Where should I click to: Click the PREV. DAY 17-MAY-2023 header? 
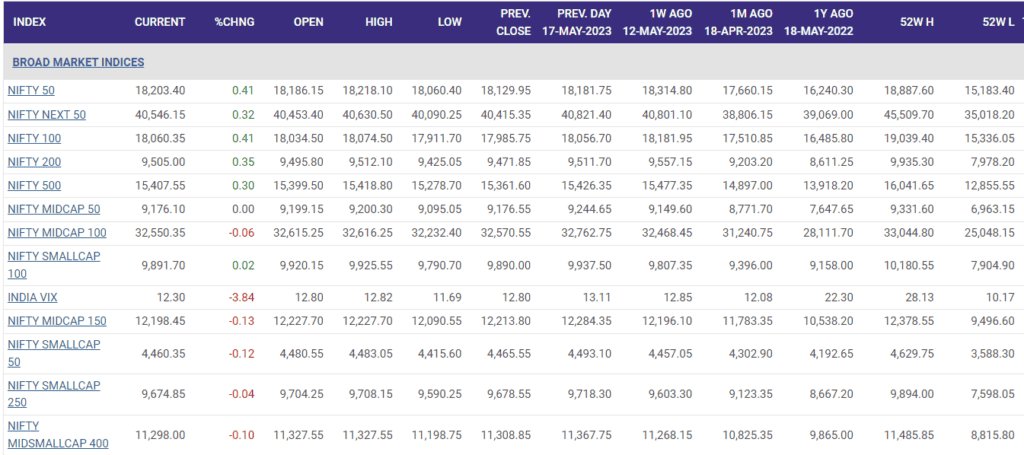click(x=577, y=22)
